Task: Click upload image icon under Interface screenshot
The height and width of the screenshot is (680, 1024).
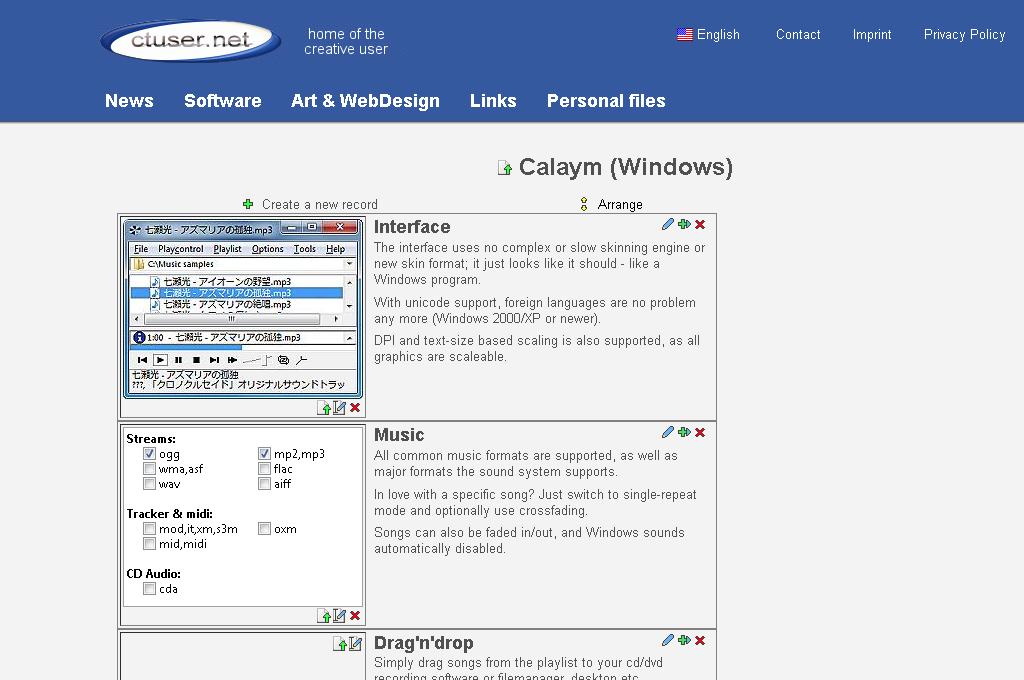Action: pos(324,408)
